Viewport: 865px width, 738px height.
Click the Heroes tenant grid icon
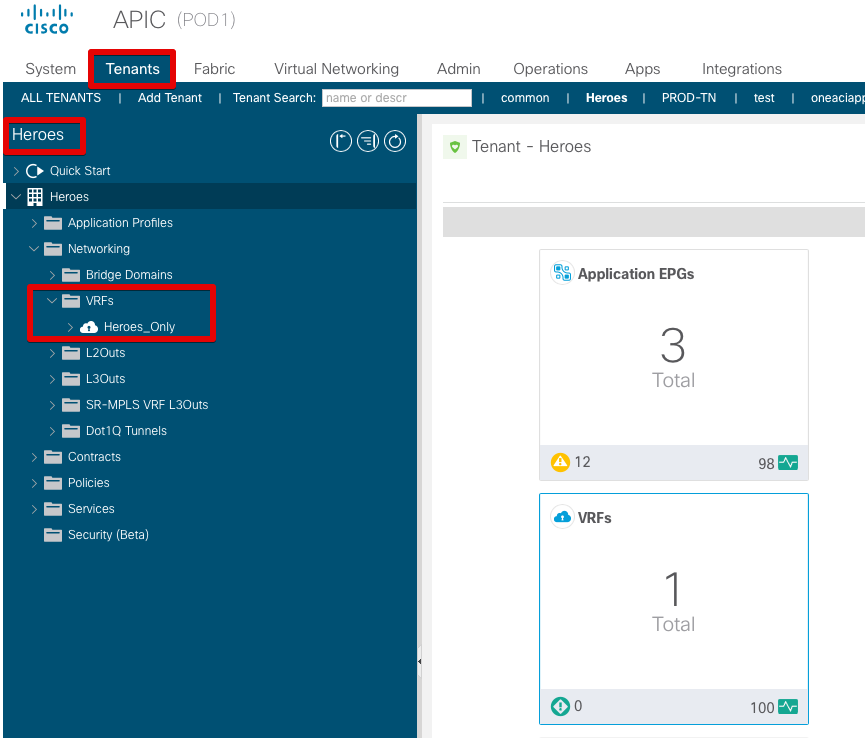click(x=35, y=197)
